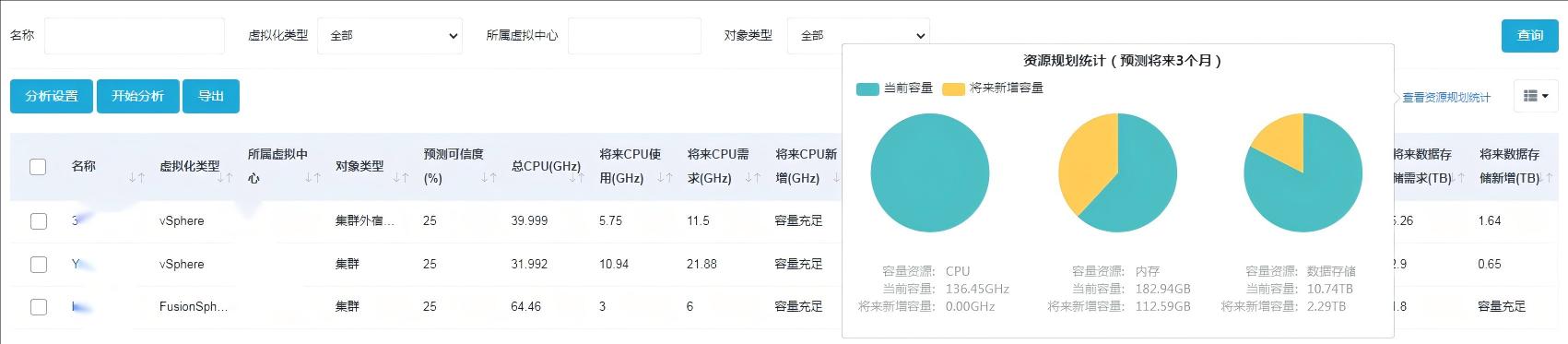1568x344 pixels.
Task: Sort by 预测可信度 column arrows
Action: 489,178
